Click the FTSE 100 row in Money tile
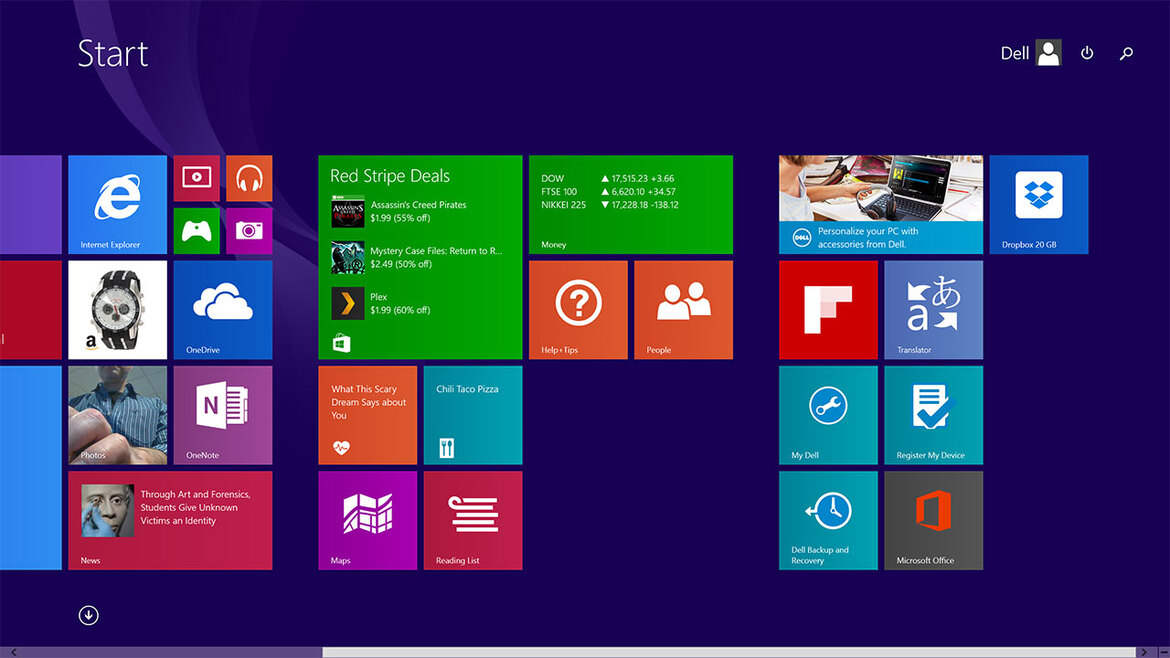Viewport: 1170px width, 658px height. (608, 192)
